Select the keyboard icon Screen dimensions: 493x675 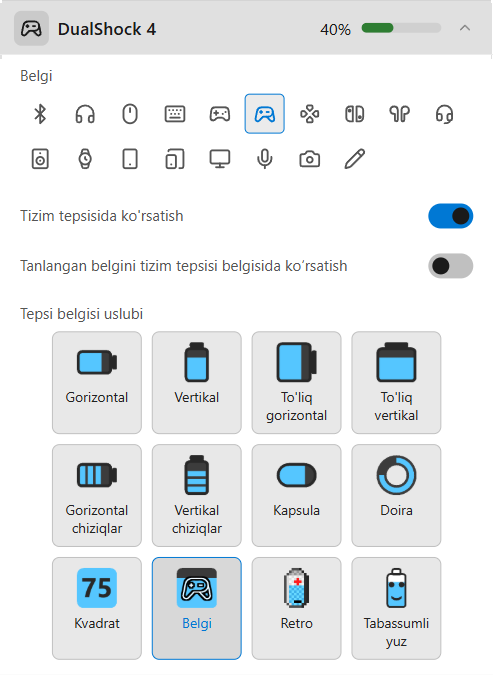pos(175,114)
